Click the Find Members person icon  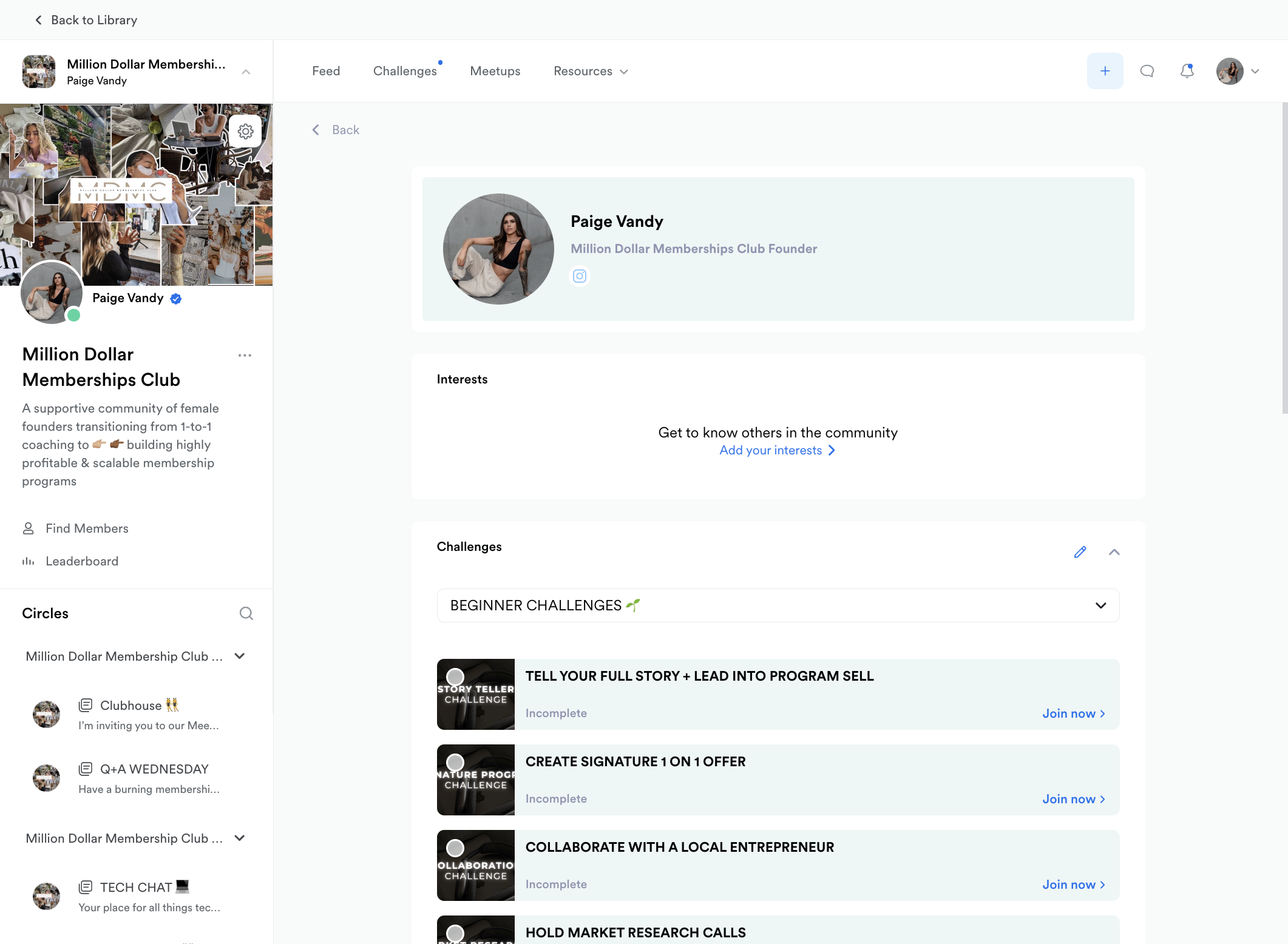(x=29, y=528)
